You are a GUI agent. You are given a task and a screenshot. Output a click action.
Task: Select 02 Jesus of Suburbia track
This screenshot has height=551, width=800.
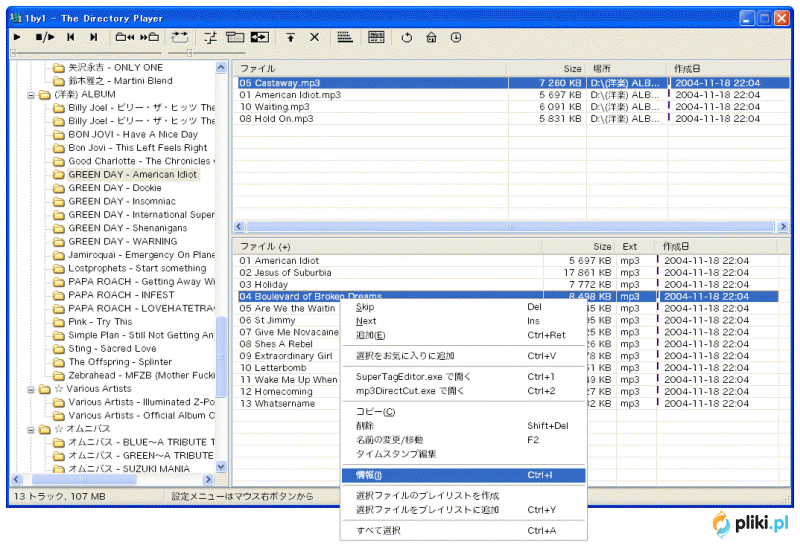[x=286, y=272]
